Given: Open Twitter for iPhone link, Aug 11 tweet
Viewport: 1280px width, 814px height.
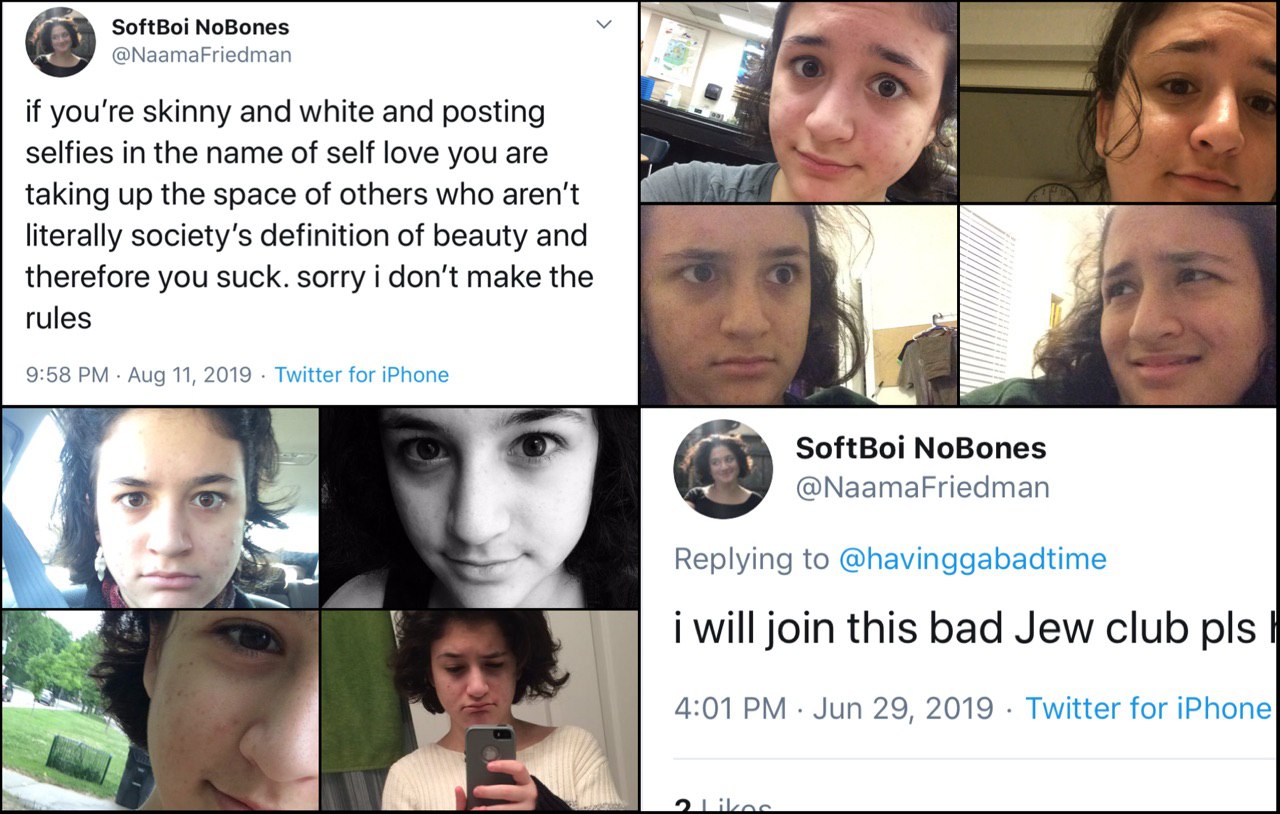Looking at the screenshot, I should (x=362, y=375).
